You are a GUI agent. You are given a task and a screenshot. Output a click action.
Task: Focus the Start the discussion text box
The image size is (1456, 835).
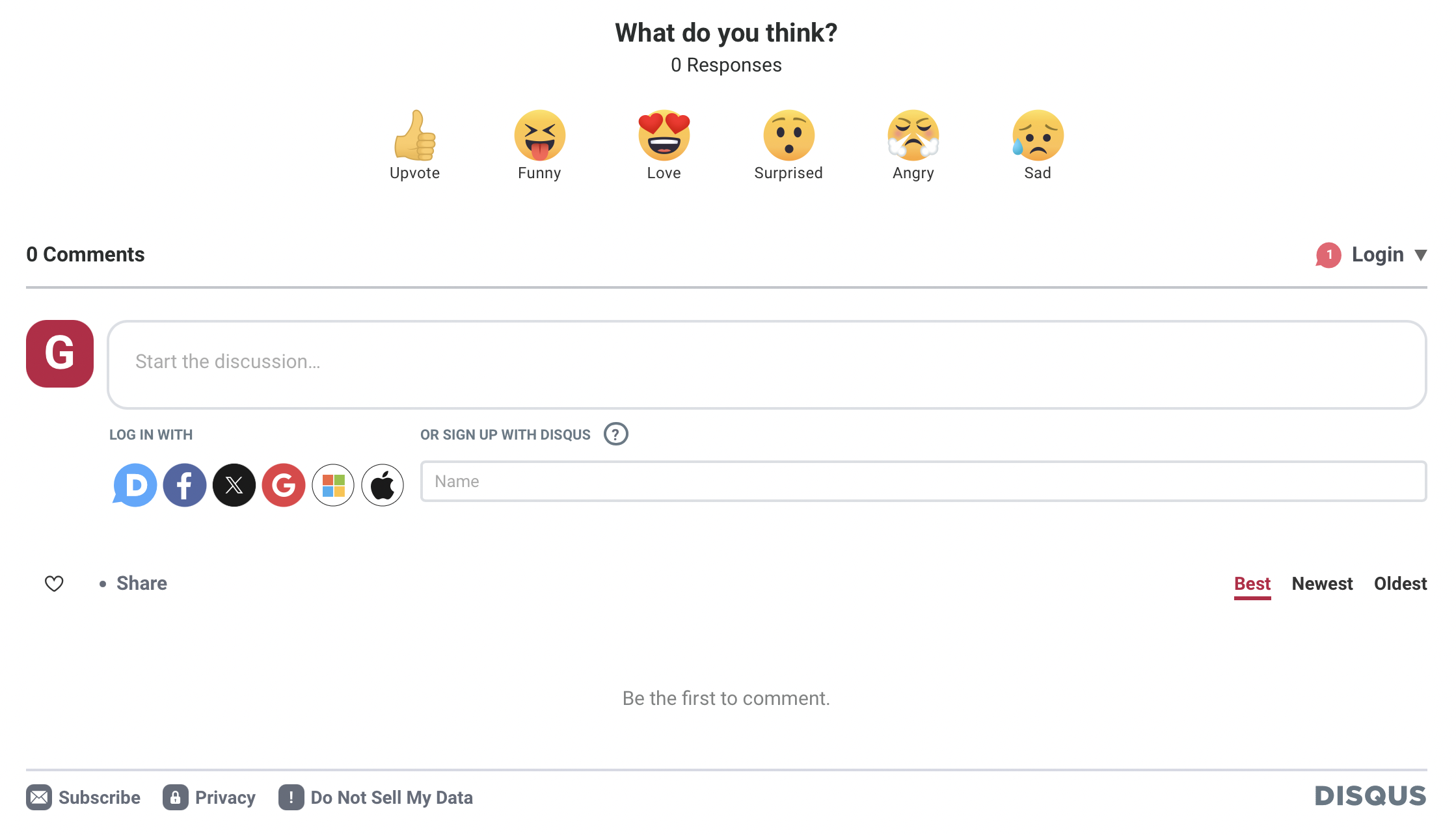pyautogui.click(x=766, y=364)
